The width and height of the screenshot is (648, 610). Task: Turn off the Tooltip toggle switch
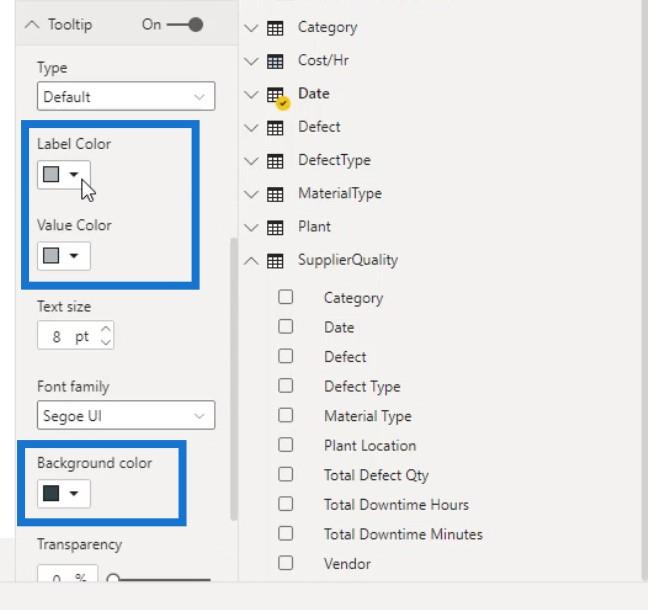click(185, 25)
